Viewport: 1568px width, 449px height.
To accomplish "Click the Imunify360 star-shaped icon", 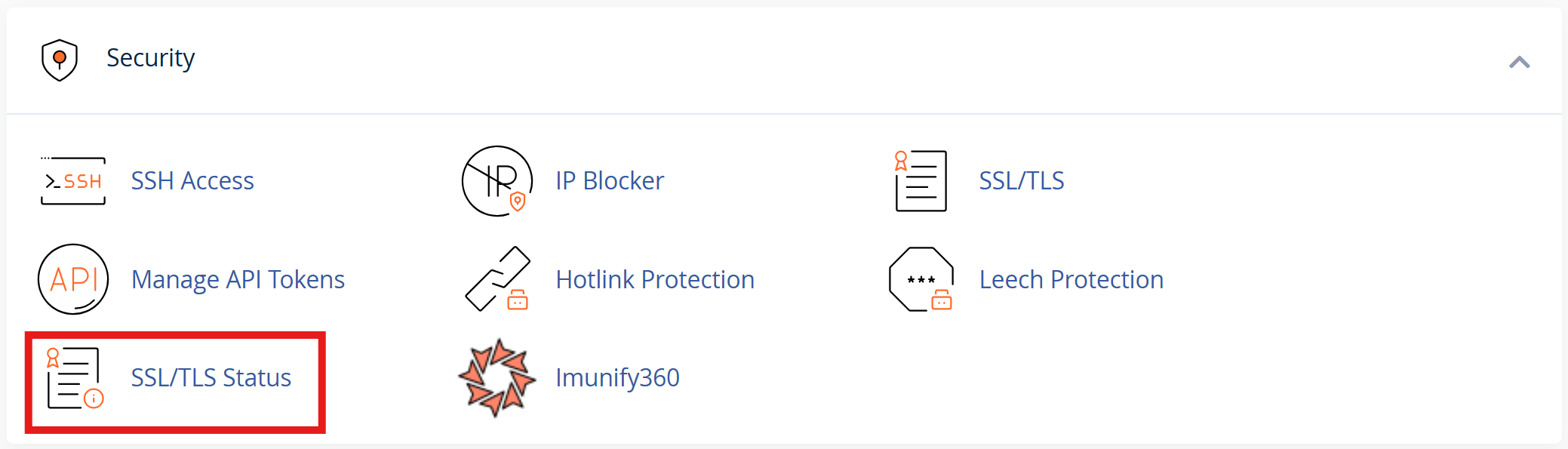I will click(497, 378).
